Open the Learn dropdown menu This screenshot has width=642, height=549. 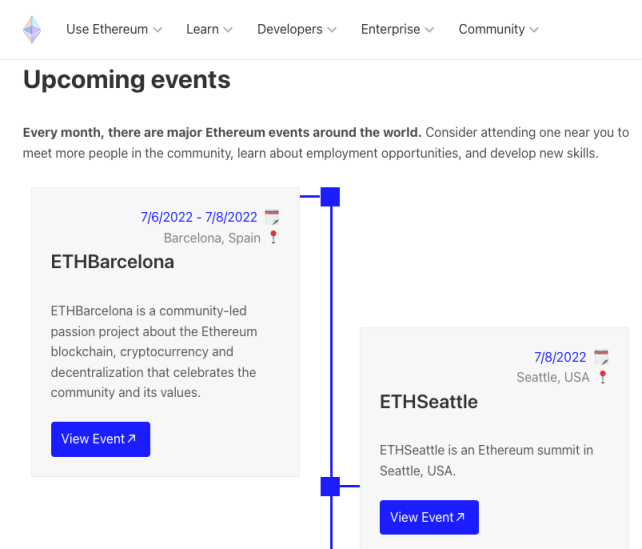pos(209,30)
